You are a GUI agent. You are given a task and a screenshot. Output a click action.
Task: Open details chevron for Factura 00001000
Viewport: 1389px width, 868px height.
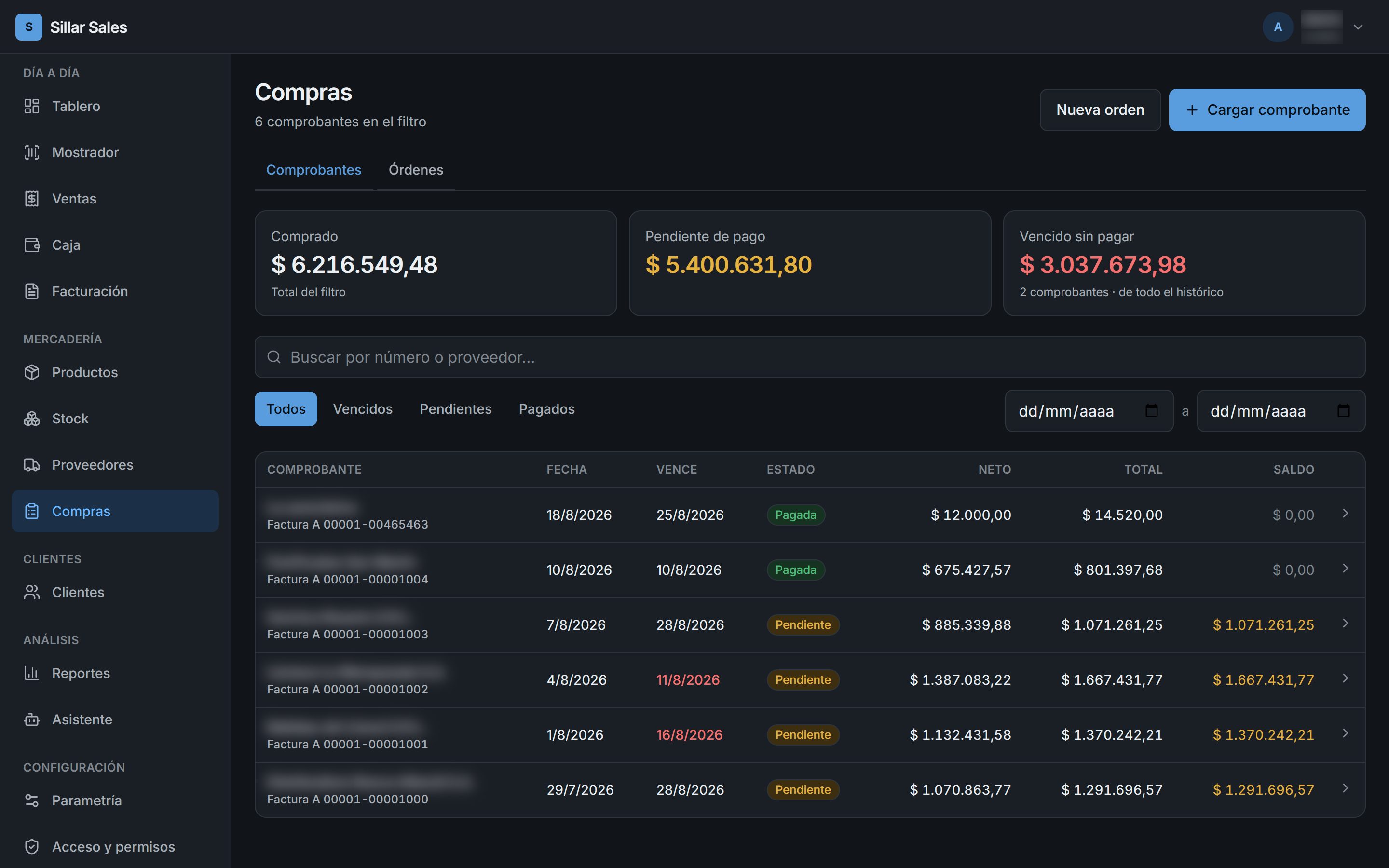(1345, 788)
